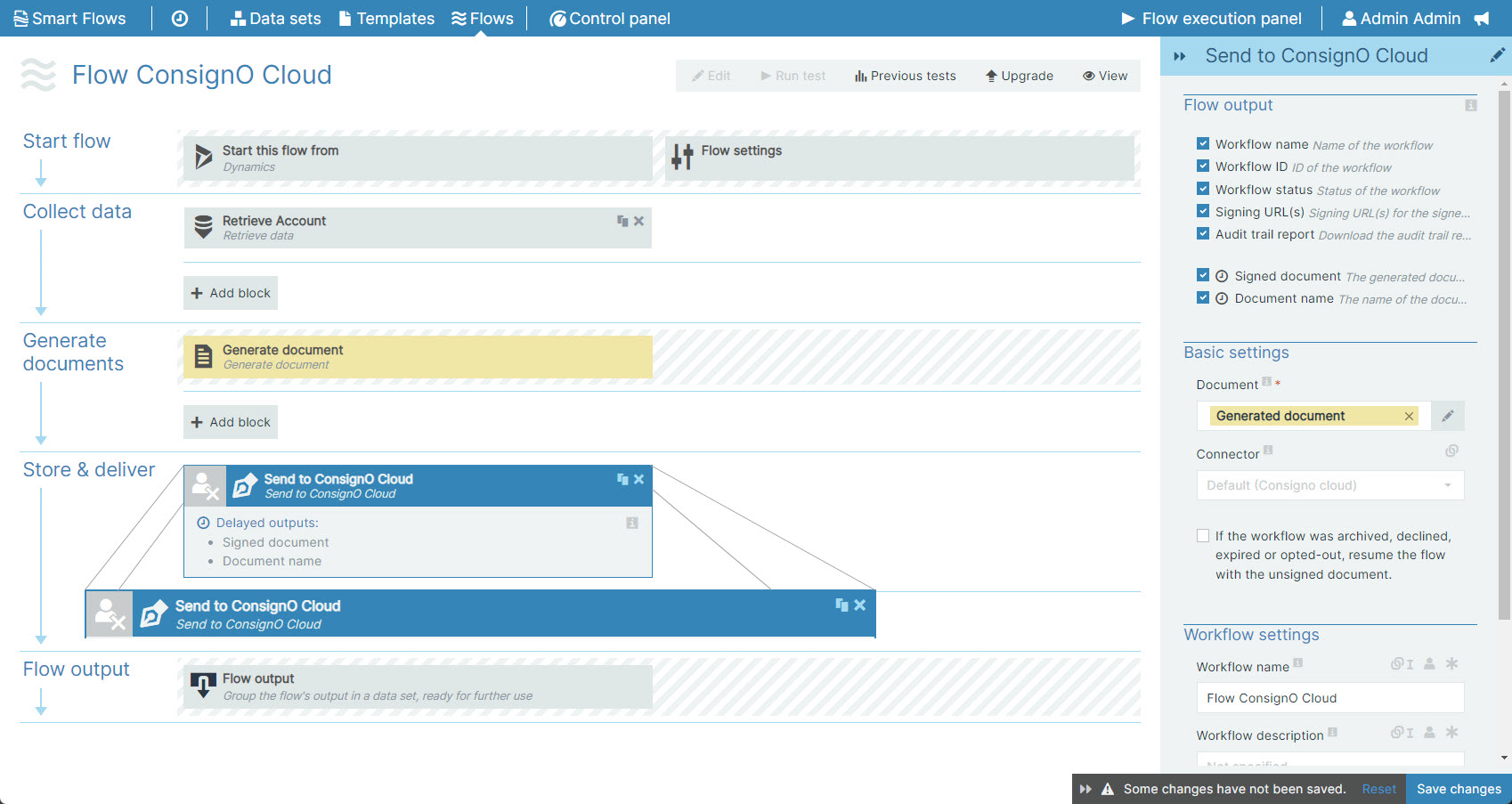Click the Workflow name input field

point(1330,698)
